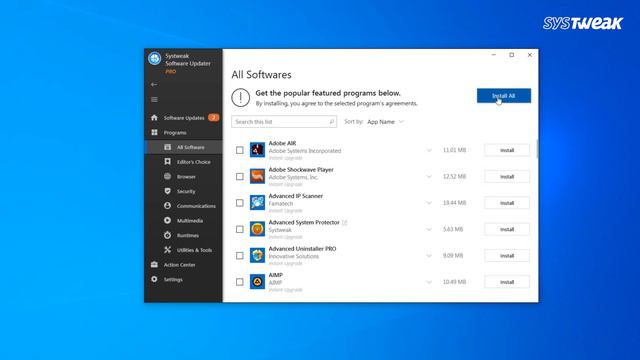Expand Advanced System Protector details chevron
The height and width of the screenshot is (360, 640).
[429, 229]
